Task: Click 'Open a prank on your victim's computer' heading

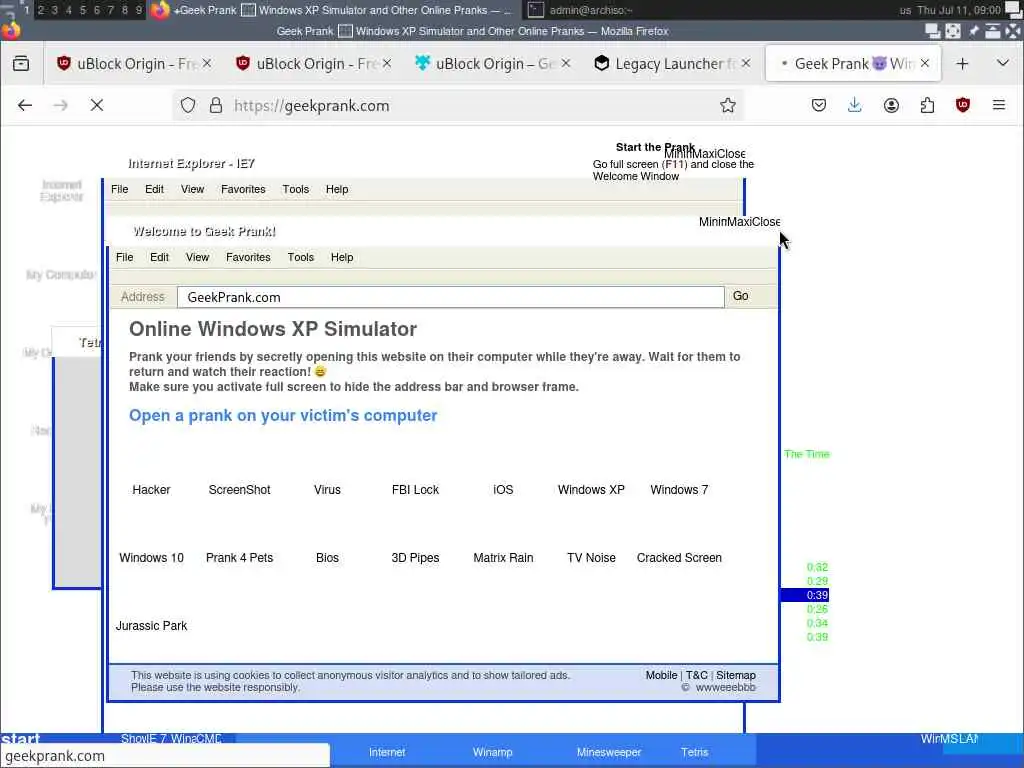Action: tap(283, 415)
